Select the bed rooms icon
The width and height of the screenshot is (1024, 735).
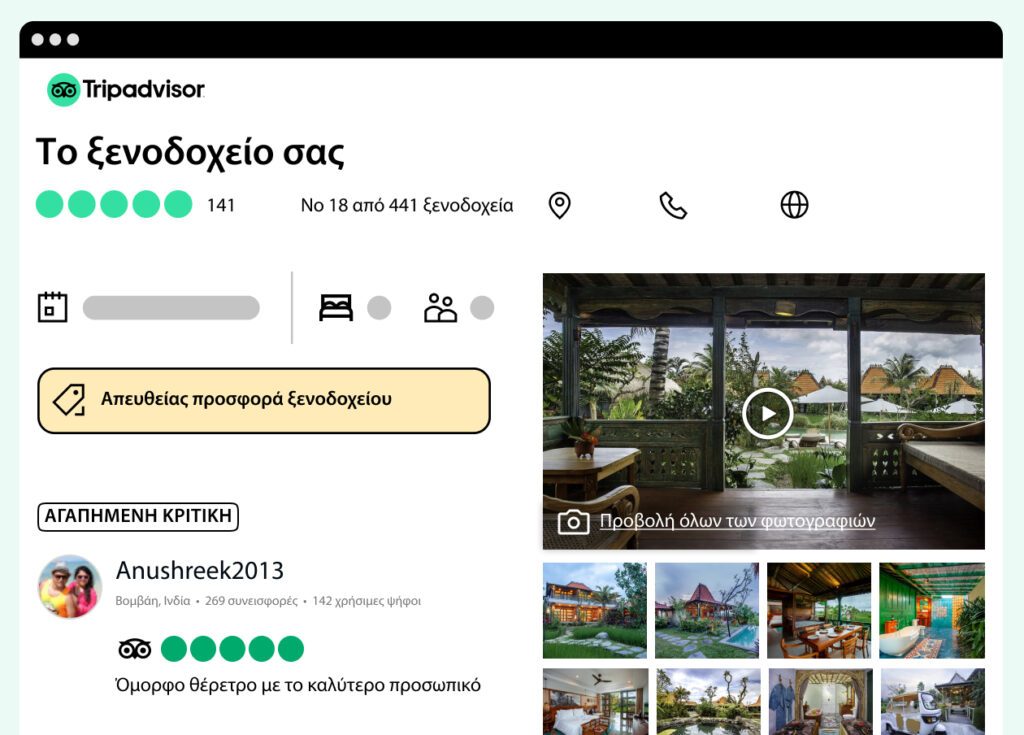point(336,308)
